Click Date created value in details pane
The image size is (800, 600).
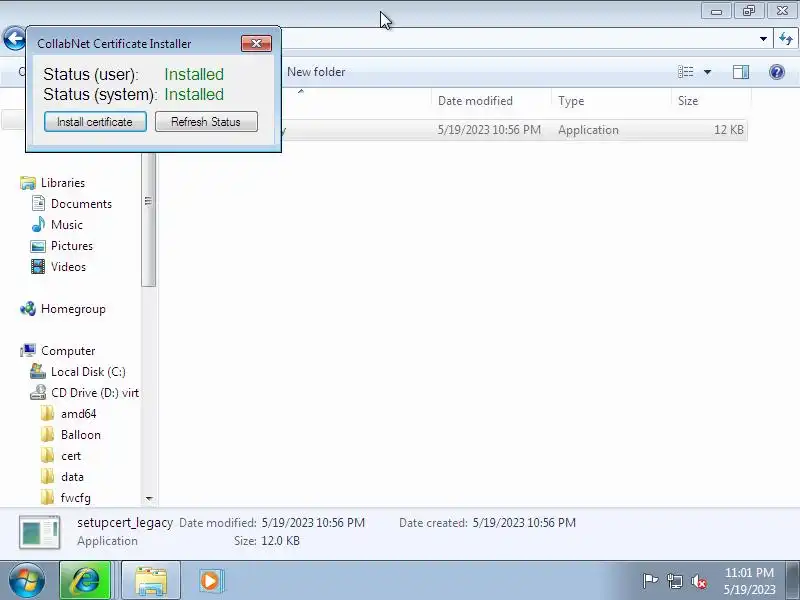[524, 522]
